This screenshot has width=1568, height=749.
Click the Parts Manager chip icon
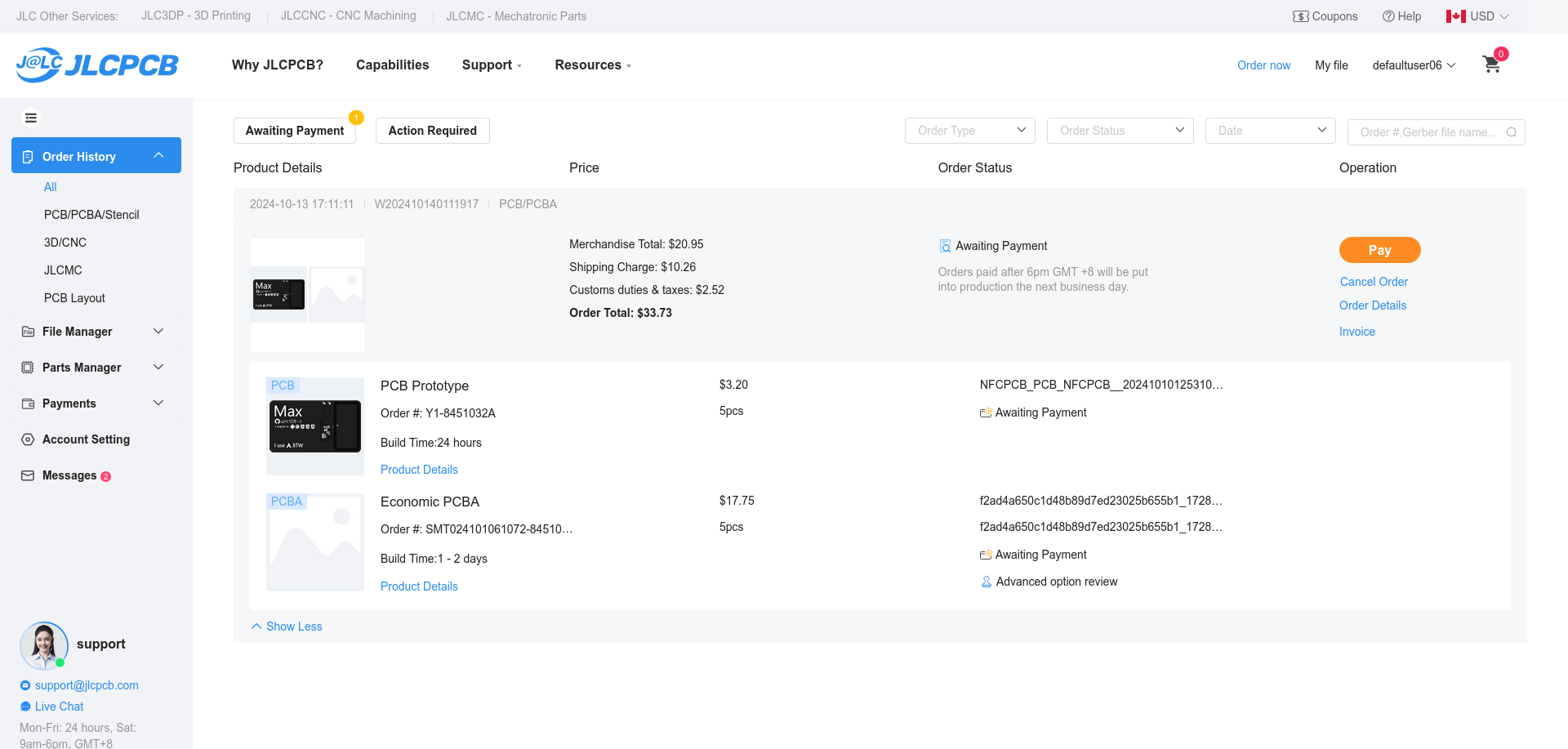(28, 368)
